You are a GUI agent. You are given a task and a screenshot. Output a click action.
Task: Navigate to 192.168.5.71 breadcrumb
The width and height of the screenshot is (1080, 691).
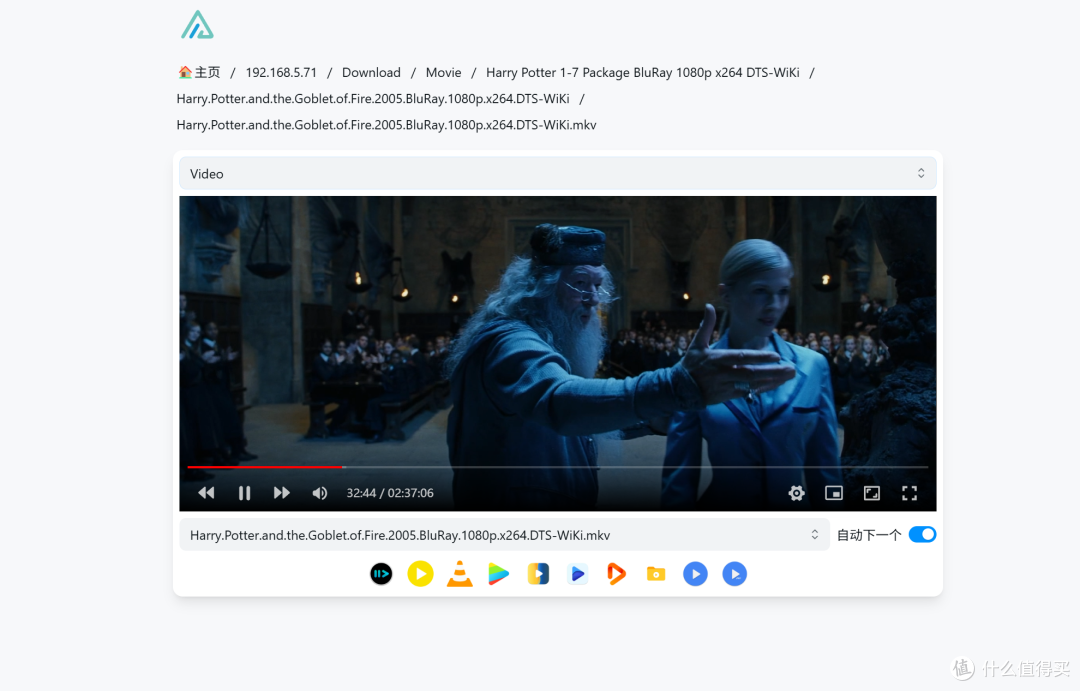pos(281,72)
